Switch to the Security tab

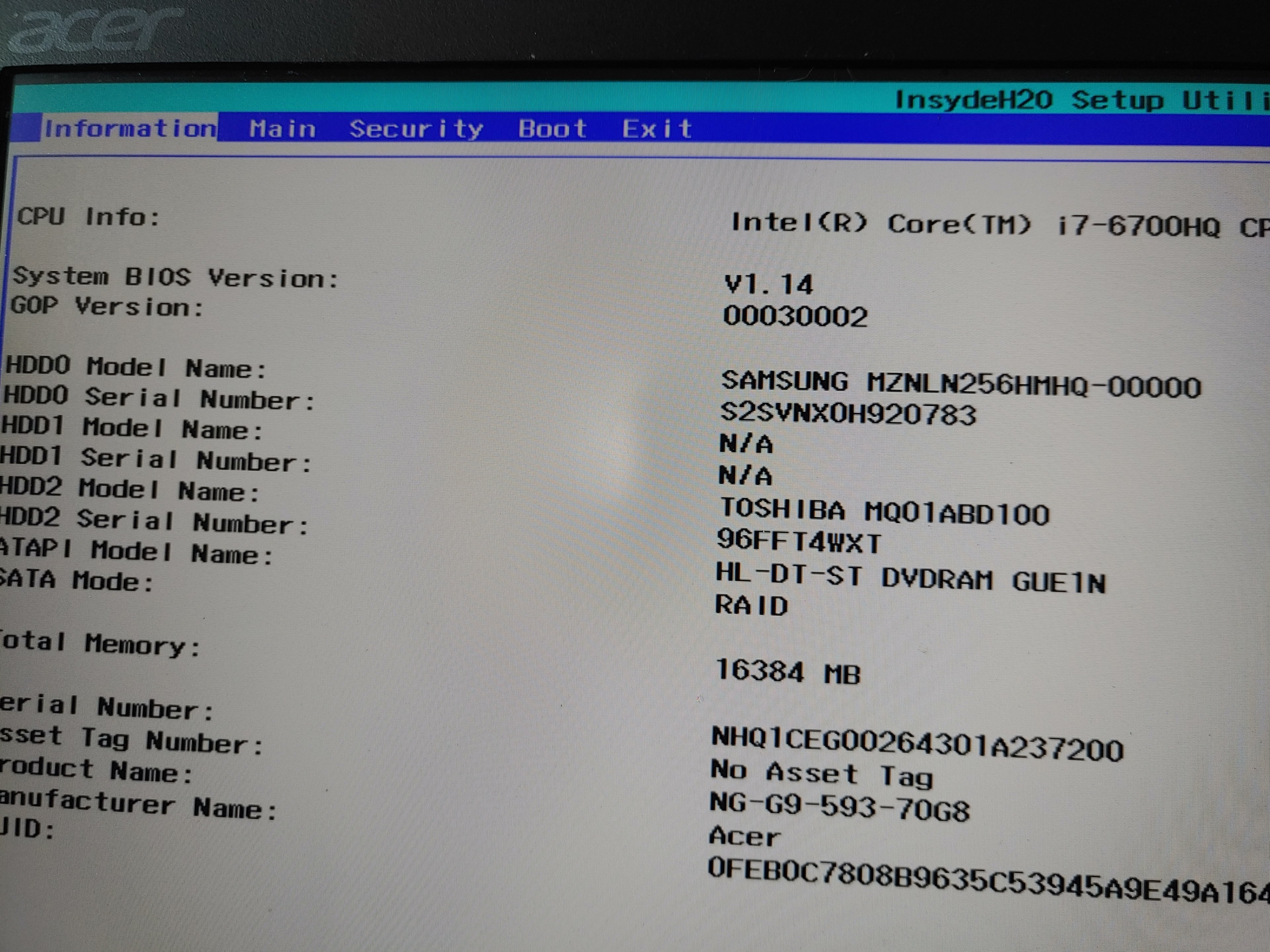coord(416,129)
